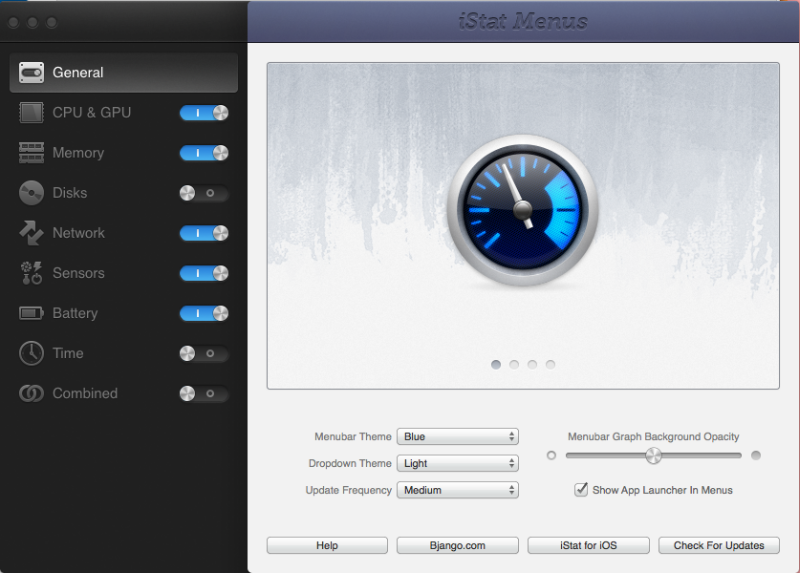The width and height of the screenshot is (800, 573).
Task: Click the minimum opacity circle icon
Action: click(x=551, y=455)
